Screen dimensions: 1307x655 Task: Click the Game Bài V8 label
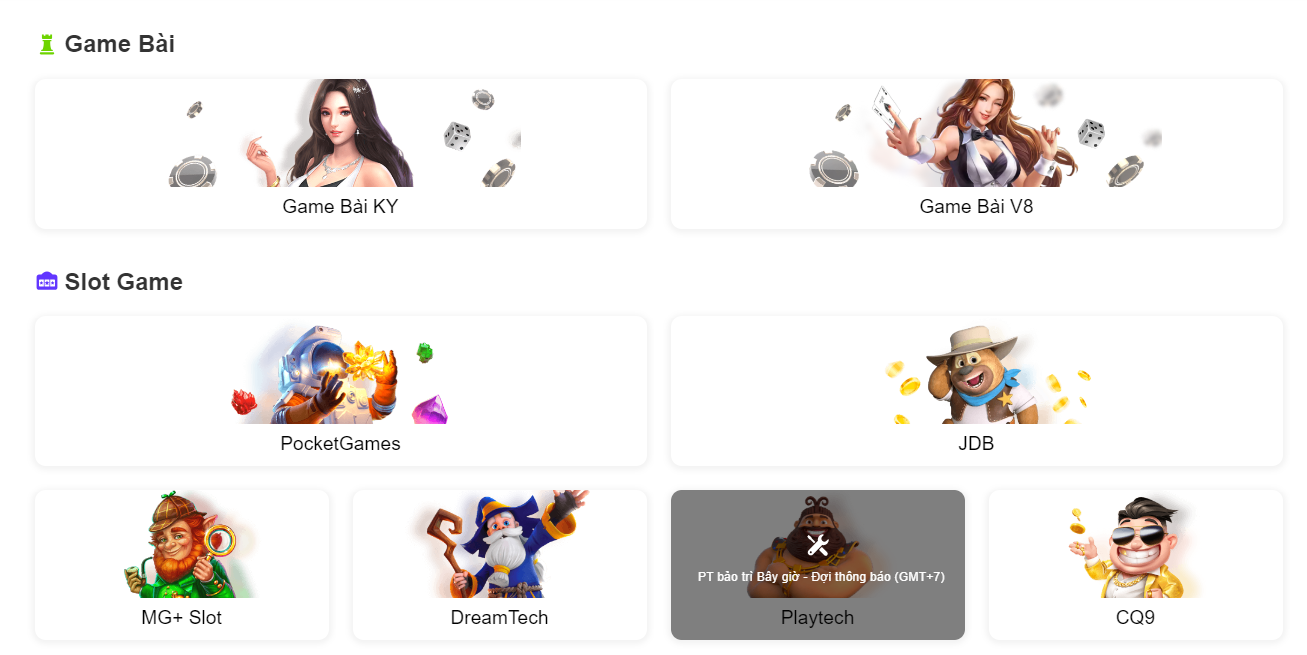pyautogui.click(x=977, y=207)
